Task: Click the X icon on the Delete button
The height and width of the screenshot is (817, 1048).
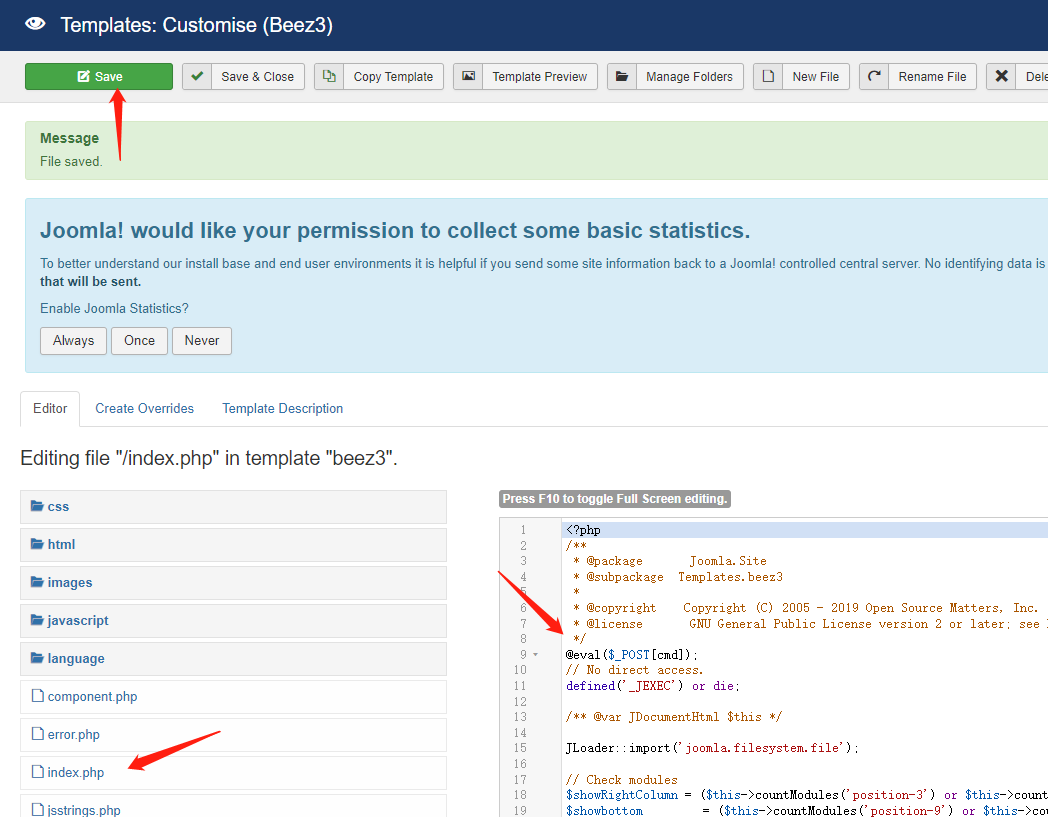Action: [1001, 76]
